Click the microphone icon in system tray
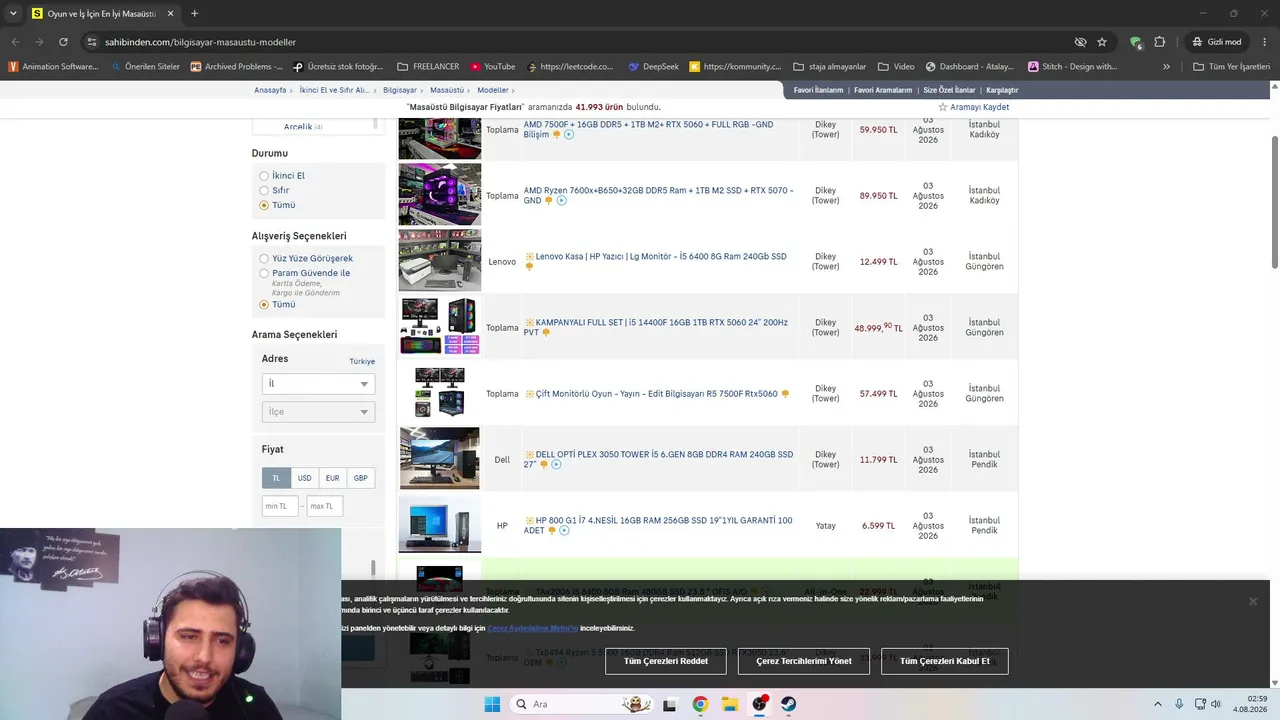 (x=1179, y=704)
